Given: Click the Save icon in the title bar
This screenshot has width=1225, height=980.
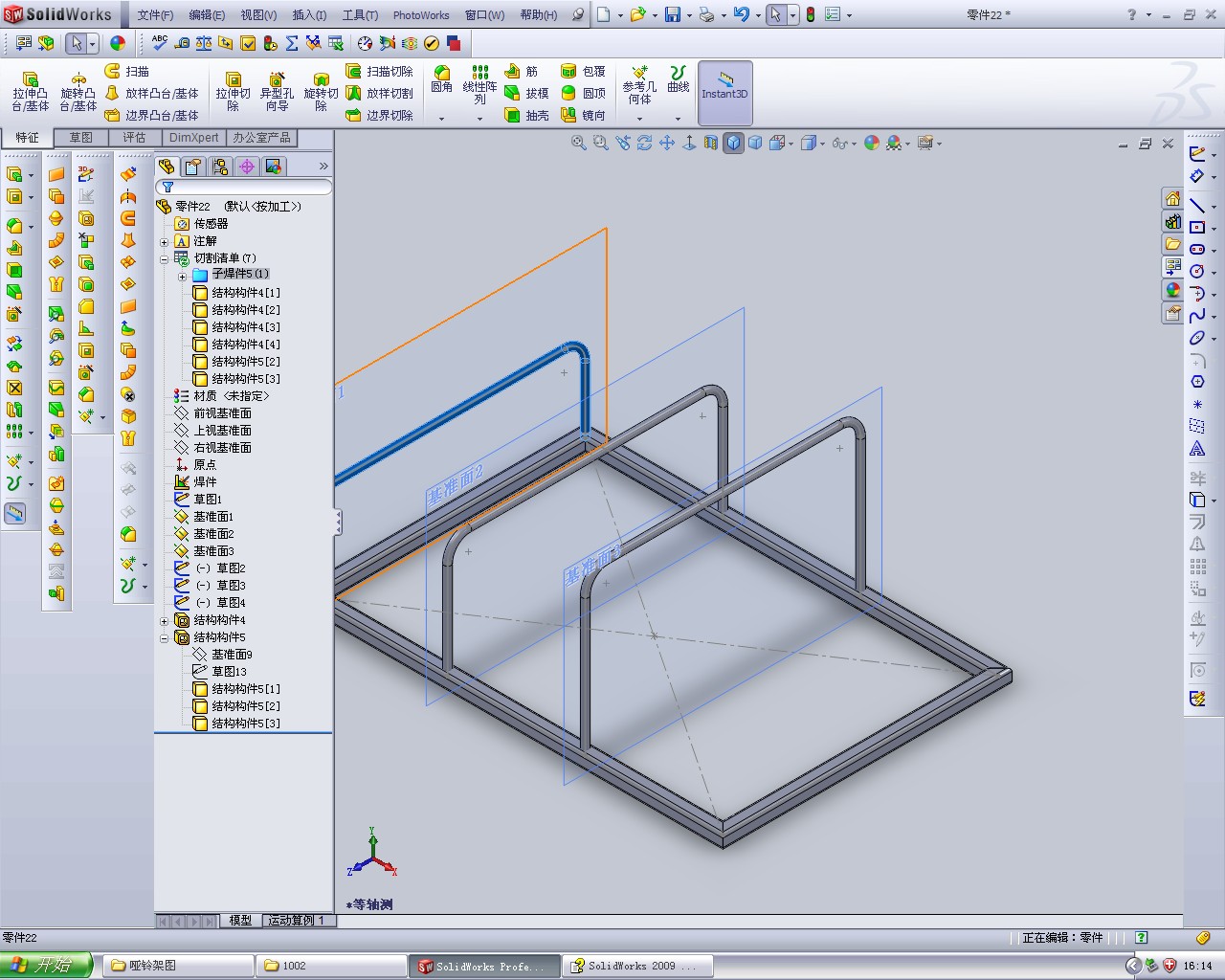Looking at the screenshot, I should pos(672,15).
